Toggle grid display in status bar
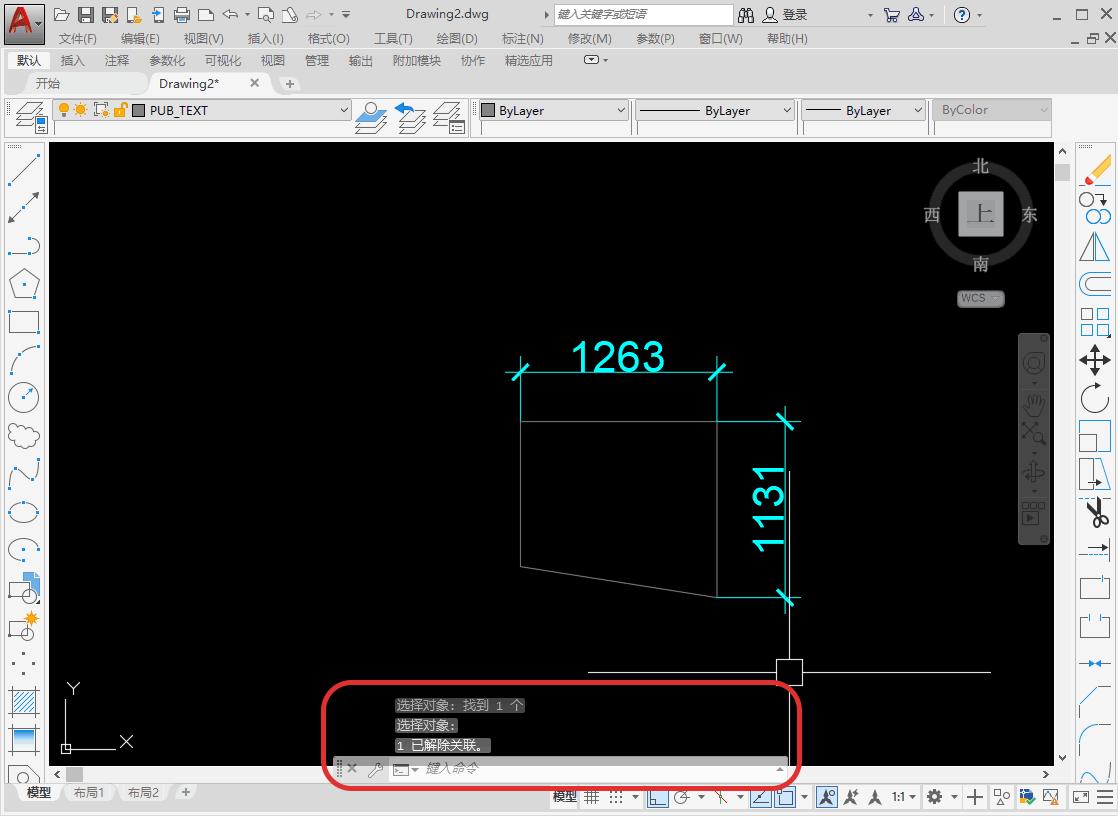This screenshot has height=816, width=1118. [x=592, y=797]
